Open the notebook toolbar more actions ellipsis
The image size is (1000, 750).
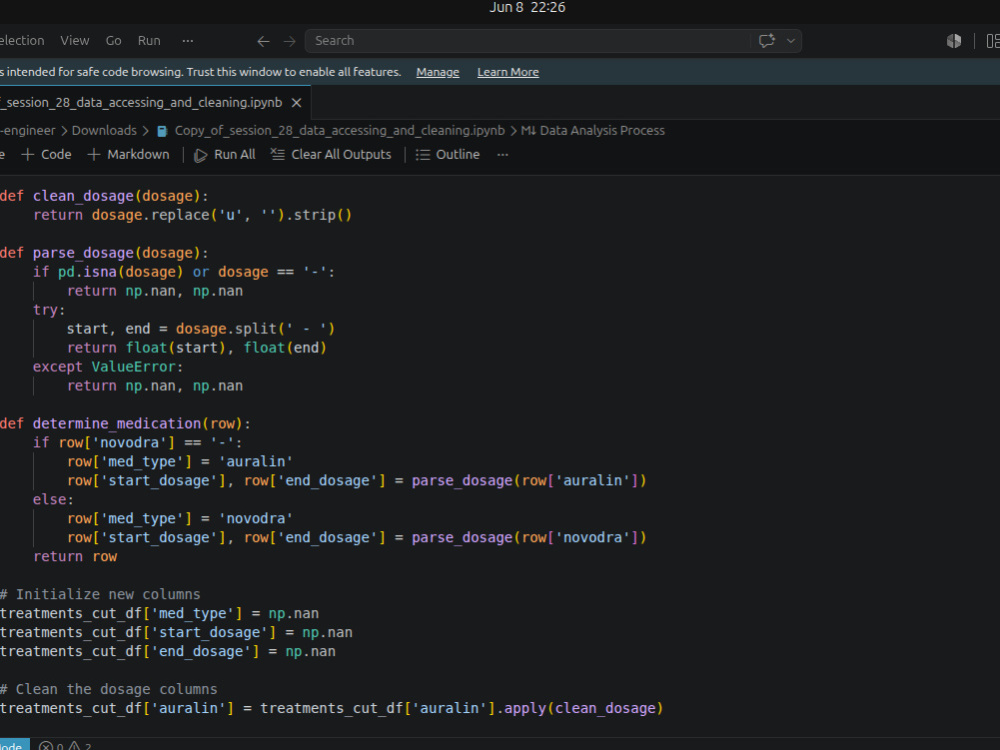503,154
